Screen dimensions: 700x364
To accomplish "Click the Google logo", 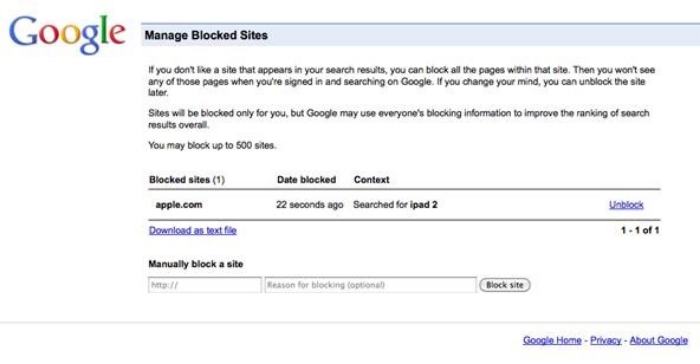I will coord(67,34).
